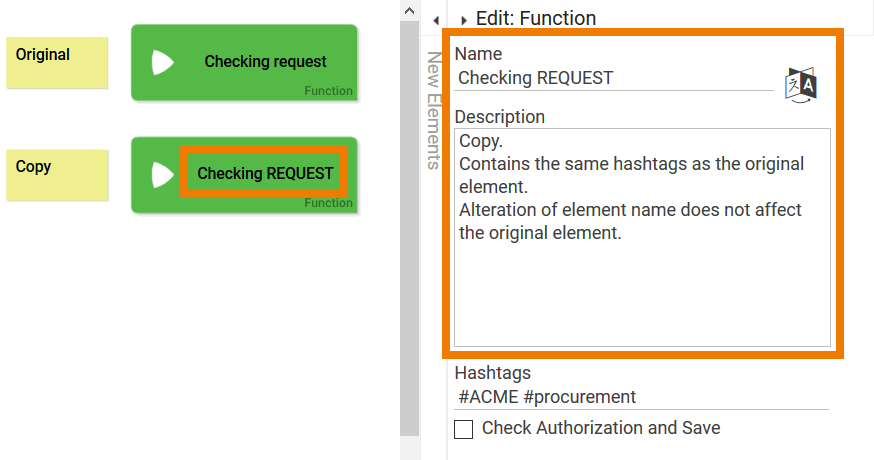Select the yellow Copy sticky note
Image resolution: width=874 pixels, height=460 pixels.
(57, 175)
